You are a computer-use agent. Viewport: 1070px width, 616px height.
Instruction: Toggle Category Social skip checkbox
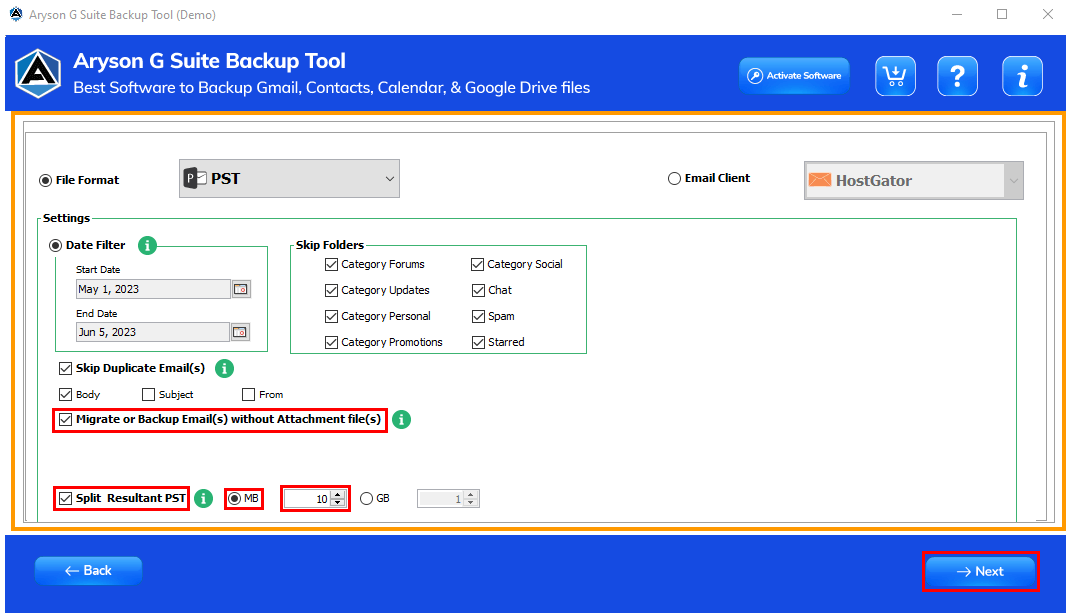pos(478,265)
